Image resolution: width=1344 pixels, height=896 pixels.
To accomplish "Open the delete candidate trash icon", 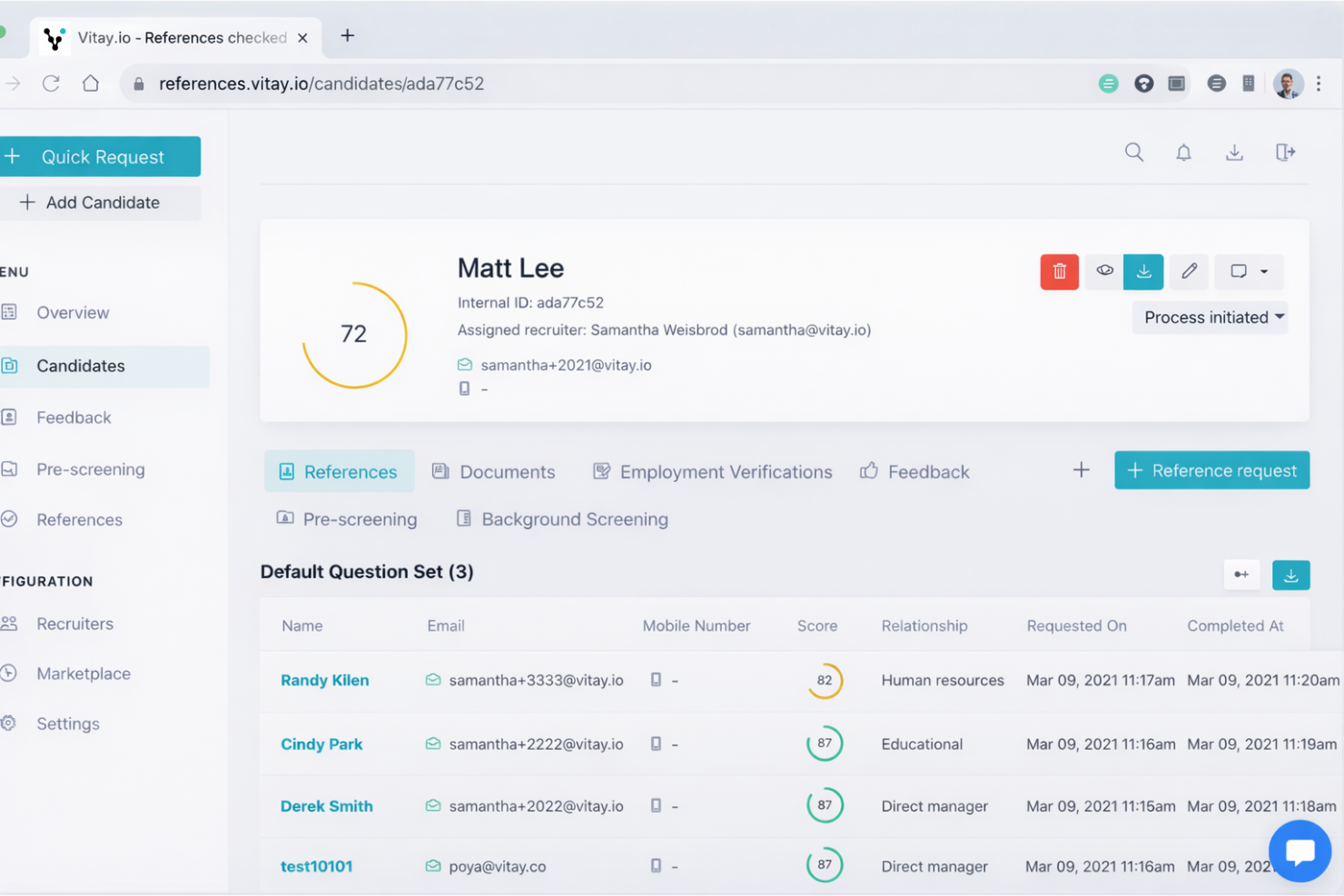I will click(x=1059, y=271).
